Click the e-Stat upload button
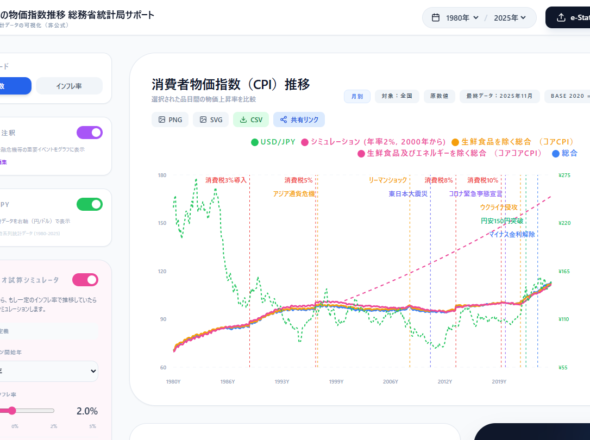 (x=568, y=18)
